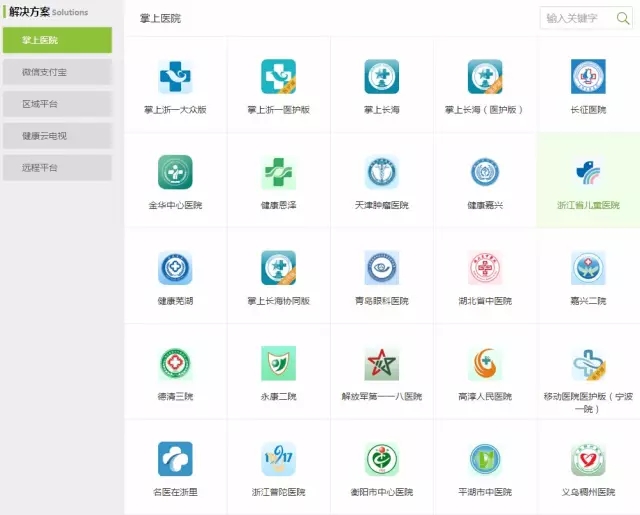This screenshot has width=640, height=515.
Task: Click the 长征医院 label text
Action: point(588,110)
